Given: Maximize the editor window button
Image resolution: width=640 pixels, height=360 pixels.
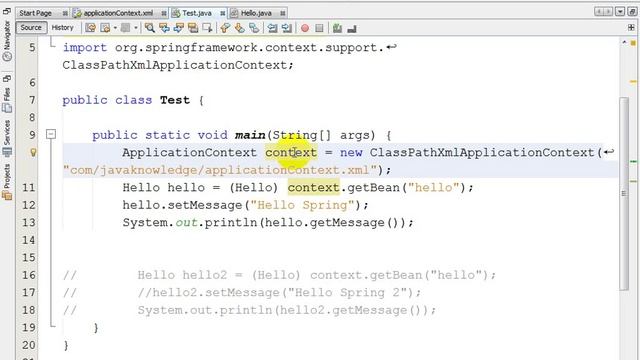Looking at the screenshot, I should point(631,11).
